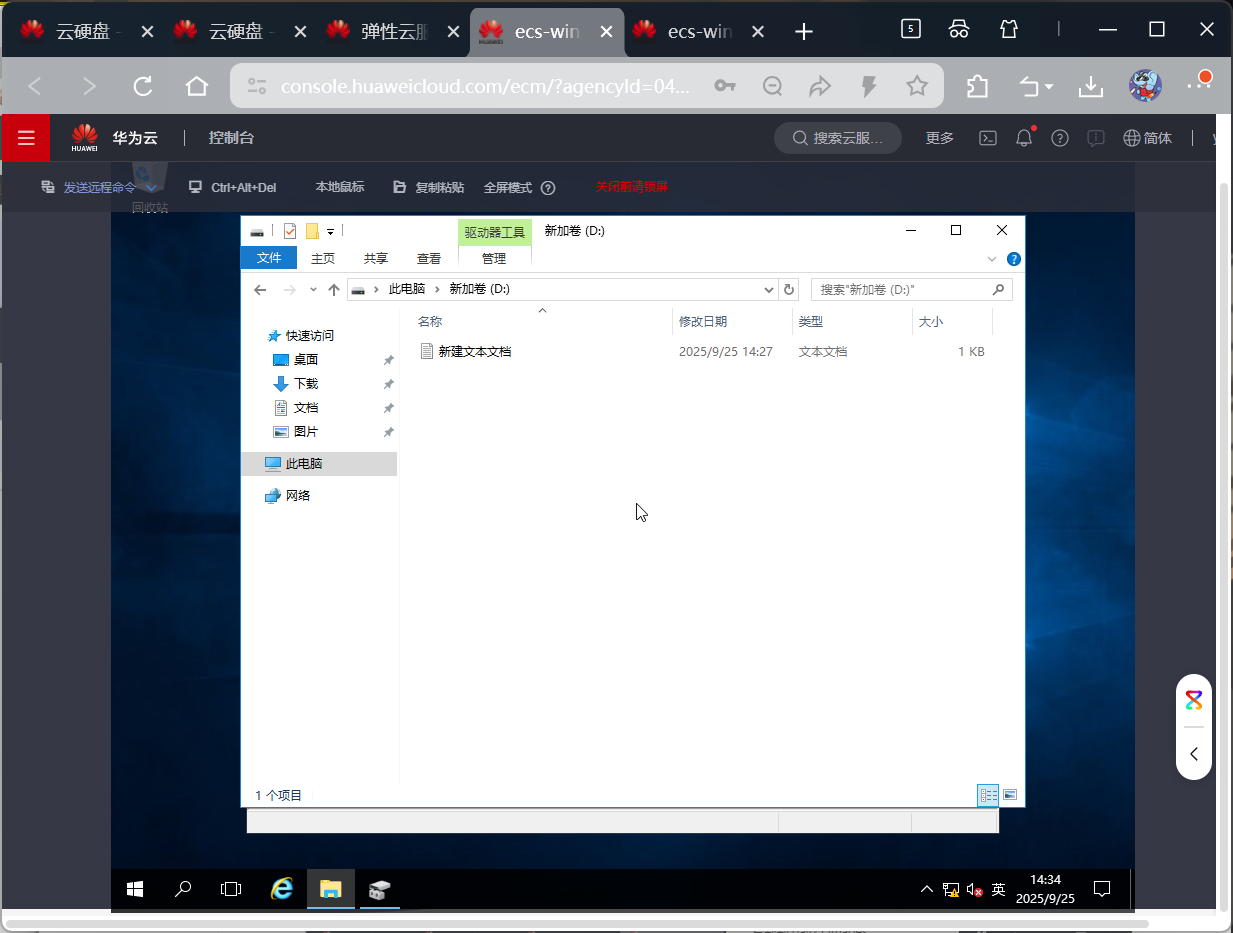Click breadcrumb arrow after 此电脑

pyautogui.click(x=437, y=289)
